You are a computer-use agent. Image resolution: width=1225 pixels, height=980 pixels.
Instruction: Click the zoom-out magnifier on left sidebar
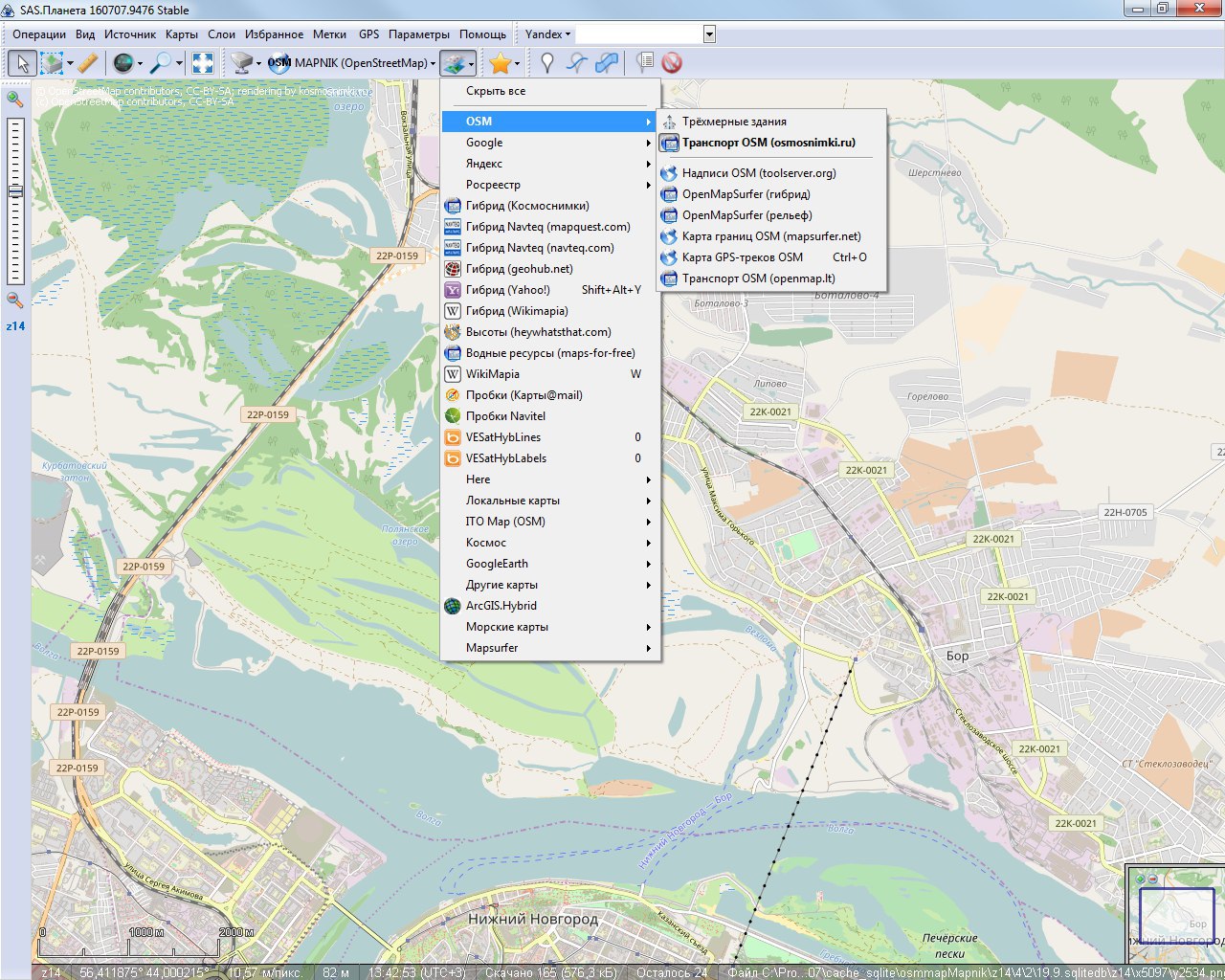14,300
